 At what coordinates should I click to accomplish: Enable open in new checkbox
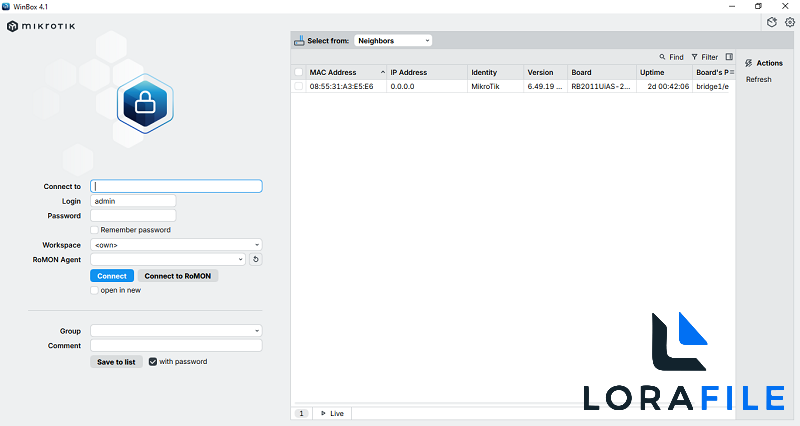(x=94, y=290)
